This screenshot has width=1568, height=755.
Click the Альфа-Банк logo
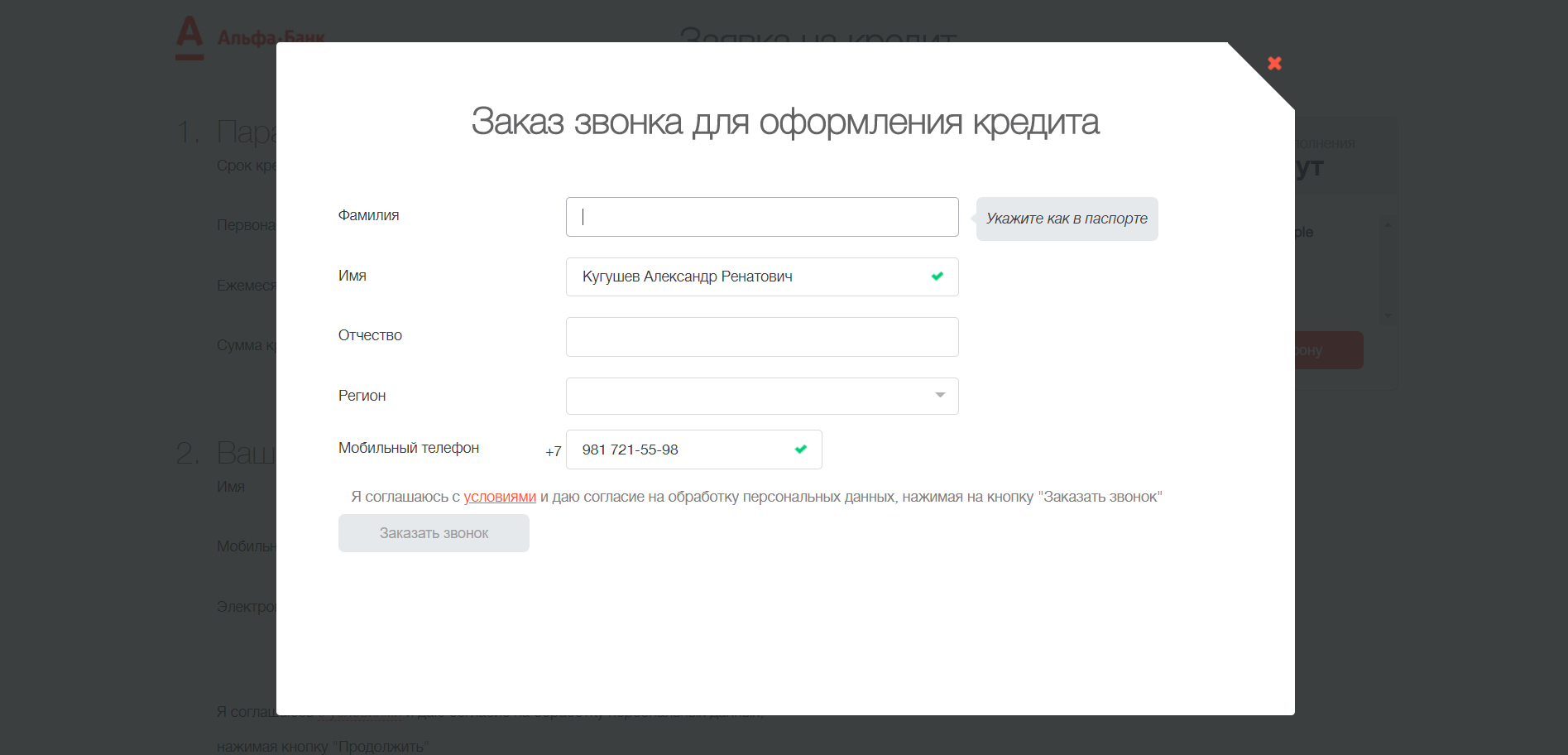[x=250, y=38]
